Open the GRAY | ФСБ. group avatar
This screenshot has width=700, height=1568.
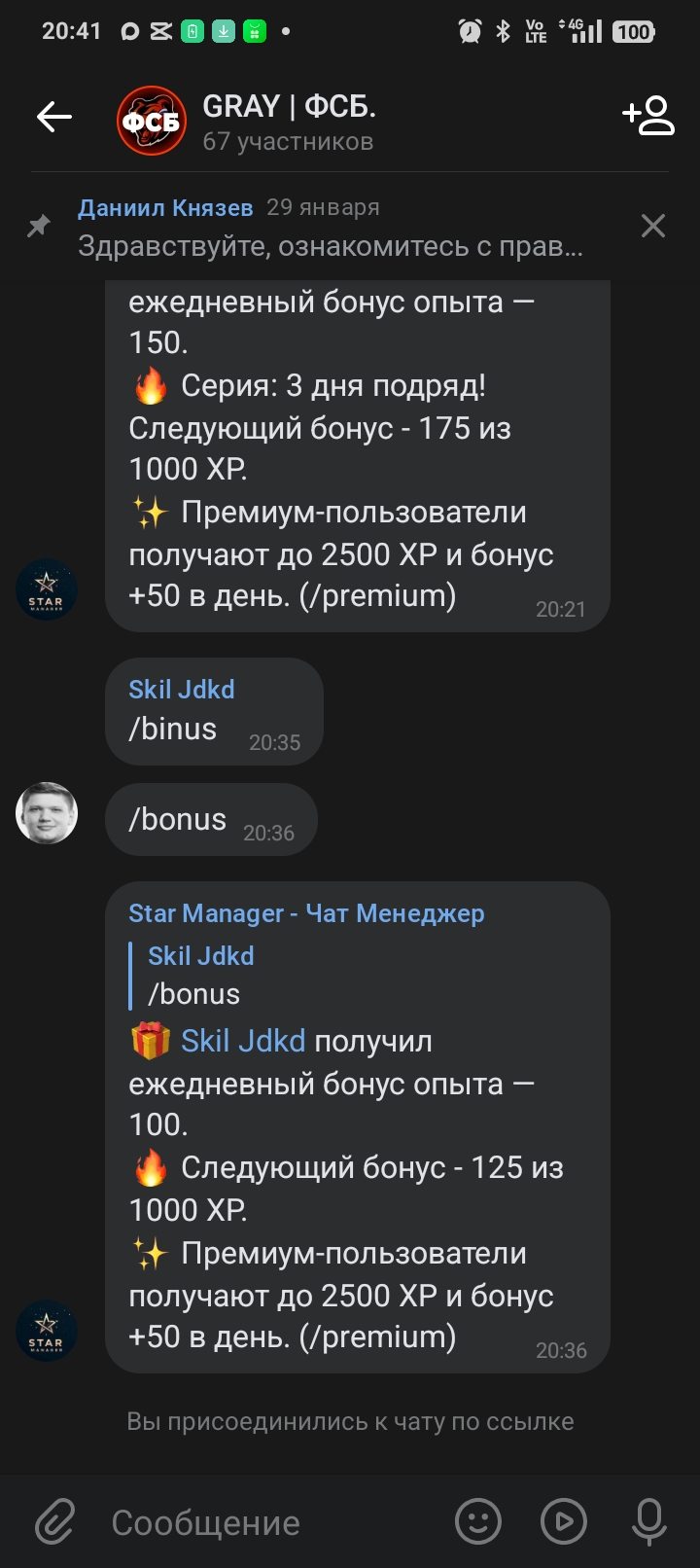pyautogui.click(x=152, y=121)
